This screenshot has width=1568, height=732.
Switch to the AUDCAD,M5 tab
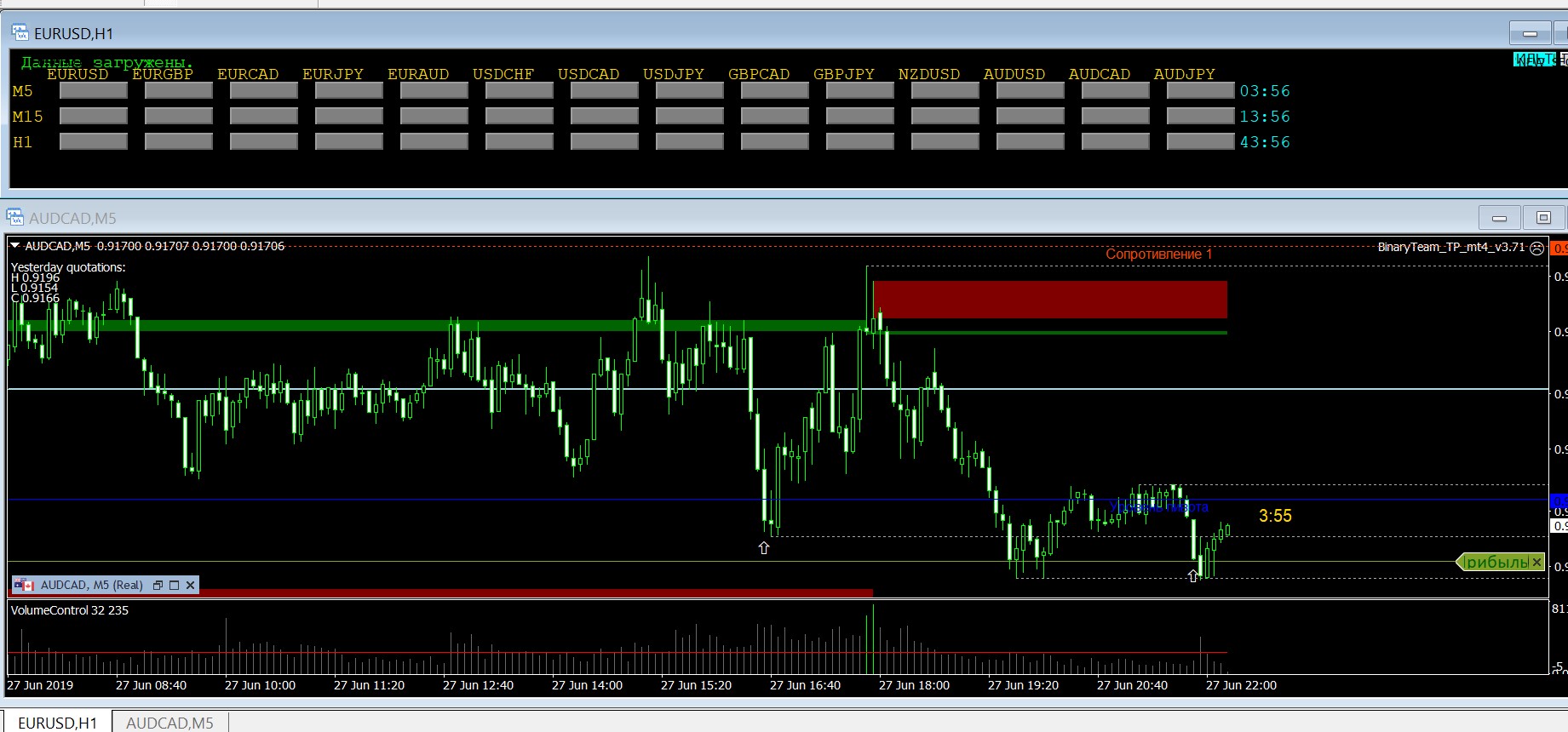coord(169,722)
